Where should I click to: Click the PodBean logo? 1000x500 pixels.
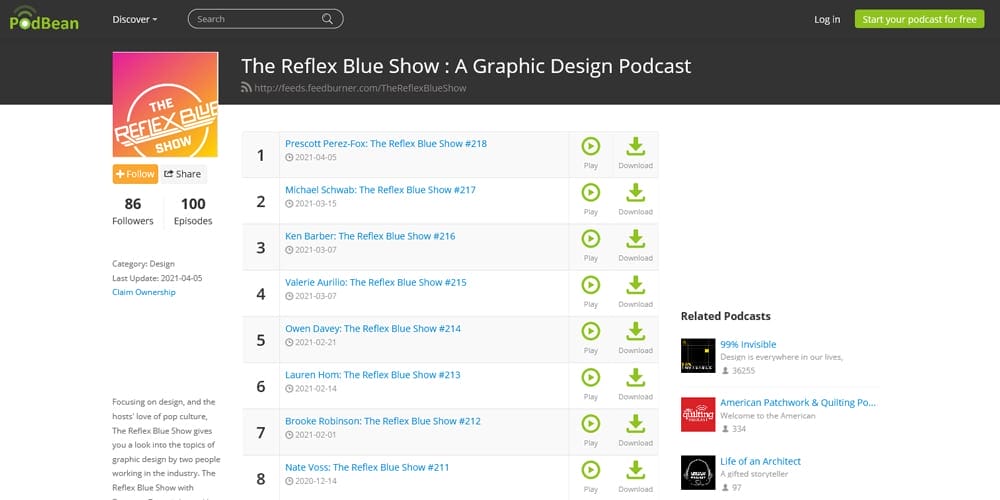pyautogui.click(x=44, y=18)
